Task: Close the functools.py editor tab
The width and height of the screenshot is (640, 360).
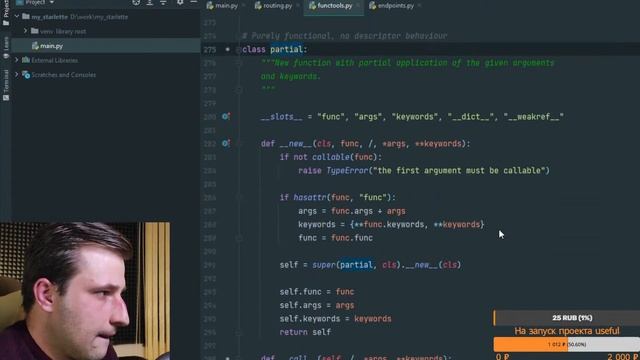Action: [x=358, y=5]
